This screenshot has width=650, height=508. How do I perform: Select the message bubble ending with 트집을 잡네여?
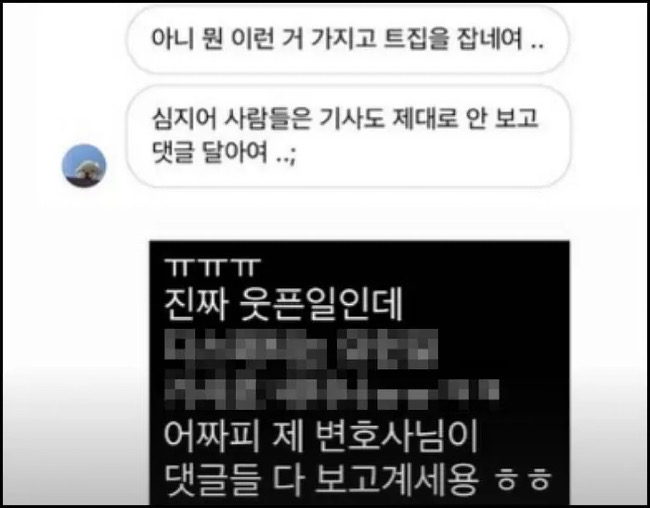pyautogui.click(x=348, y=40)
